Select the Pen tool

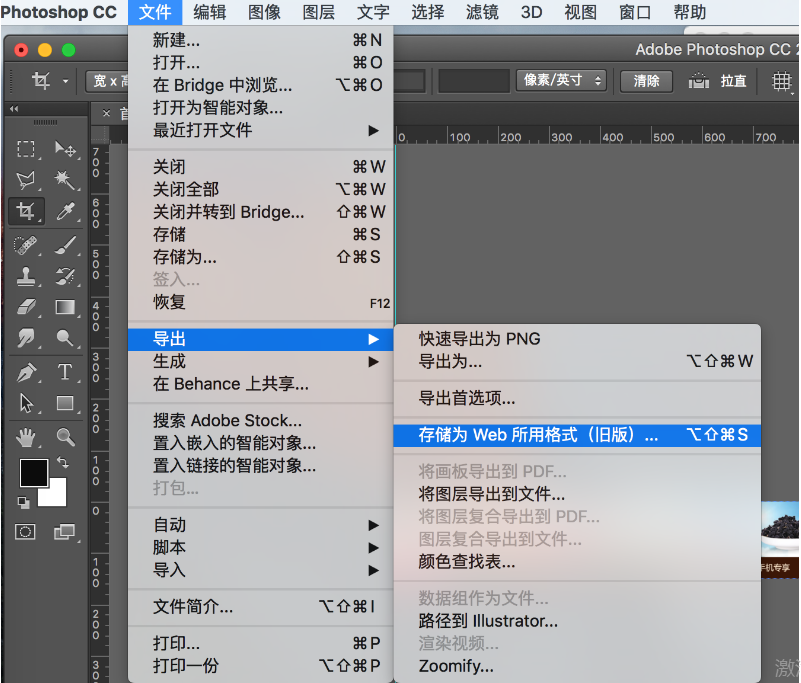point(26,372)
